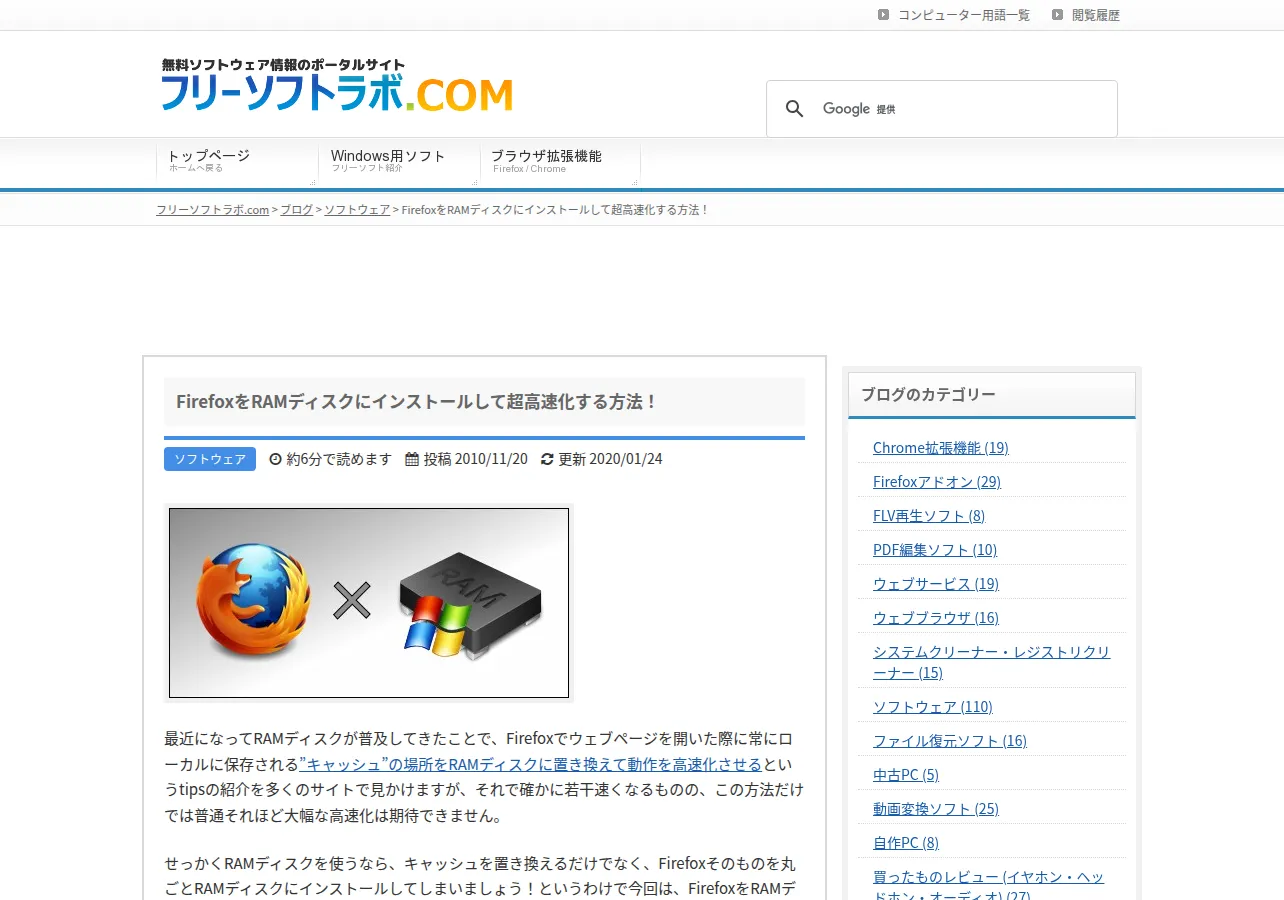Open ファイル復元ソフト (16) category

point(950,741)
